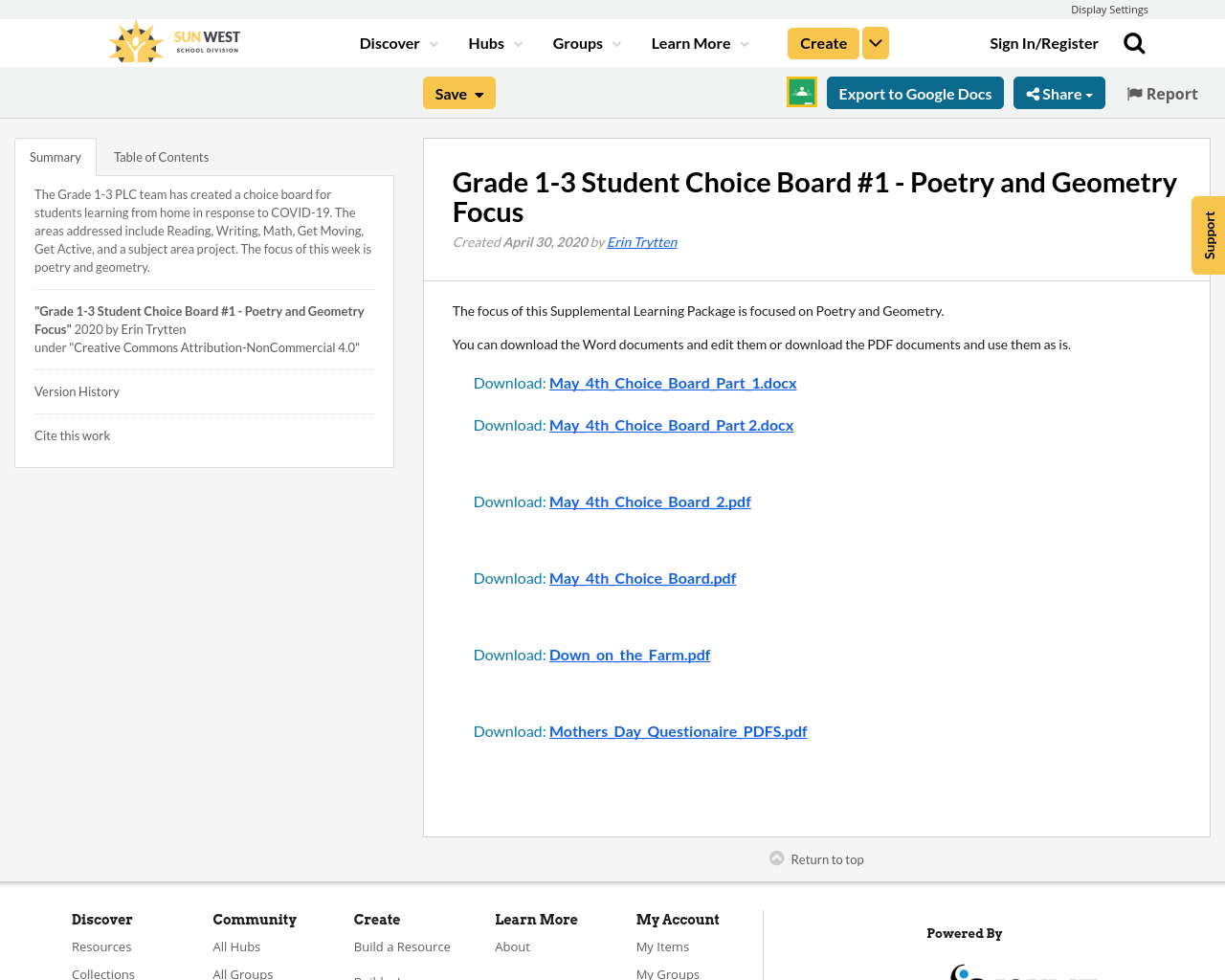Open Display Settings
The height and width of the screenshot is (980, 1225).
(1109, 9)
